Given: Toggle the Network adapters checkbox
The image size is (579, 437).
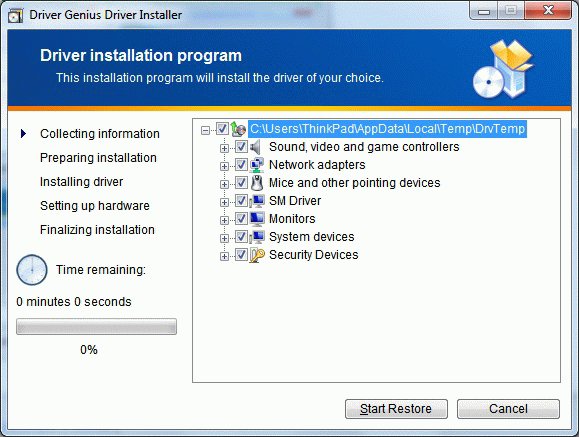Looking at the screenshot, I should (x=241, y=165).
